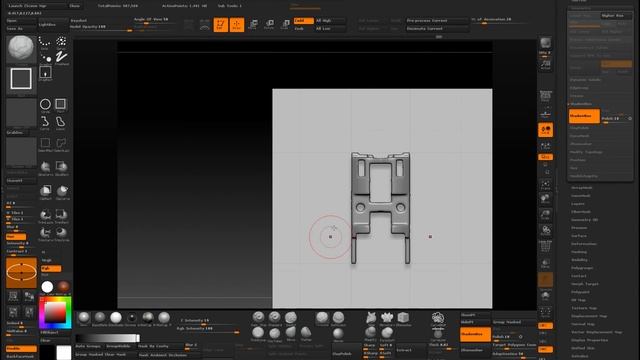Click the All High button
Image resolution: width=640 pixels, height=360 pixels.
pos(330,20)
